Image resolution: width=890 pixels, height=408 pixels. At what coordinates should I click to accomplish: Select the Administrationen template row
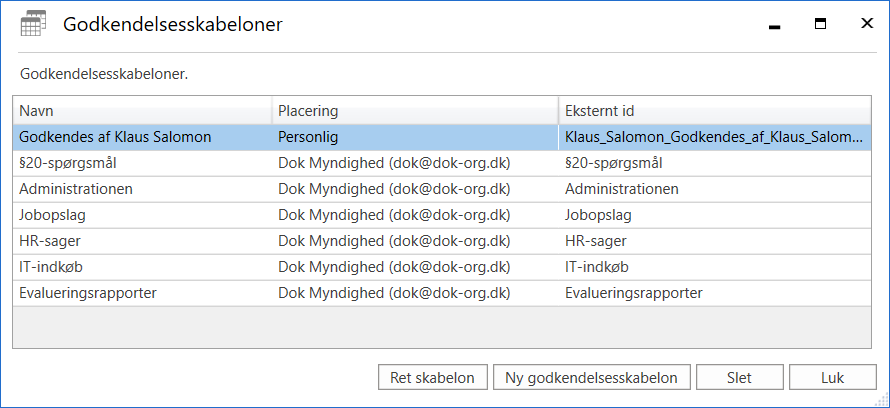(76, 189)
